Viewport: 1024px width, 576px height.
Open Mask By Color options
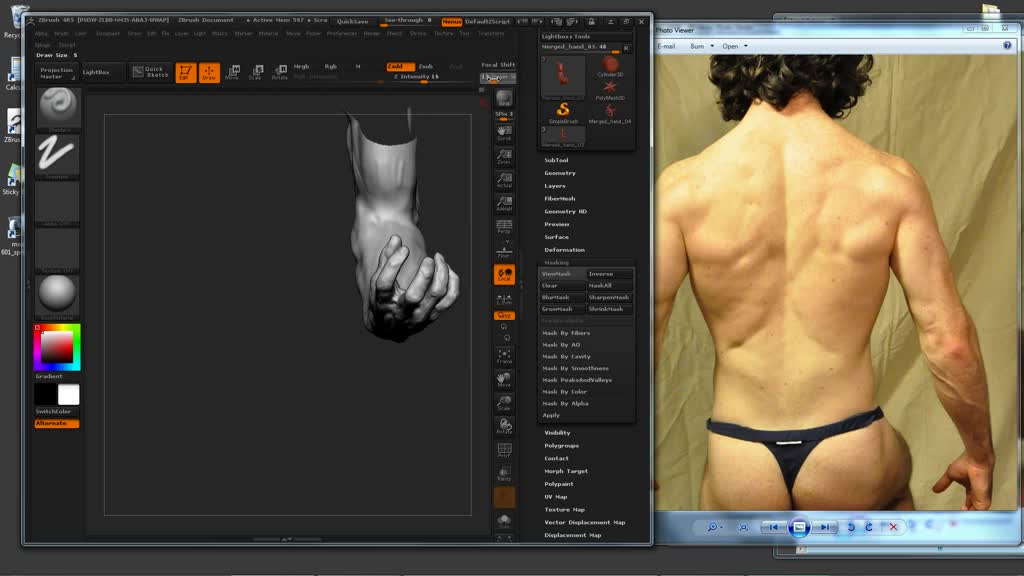point(586,392)
